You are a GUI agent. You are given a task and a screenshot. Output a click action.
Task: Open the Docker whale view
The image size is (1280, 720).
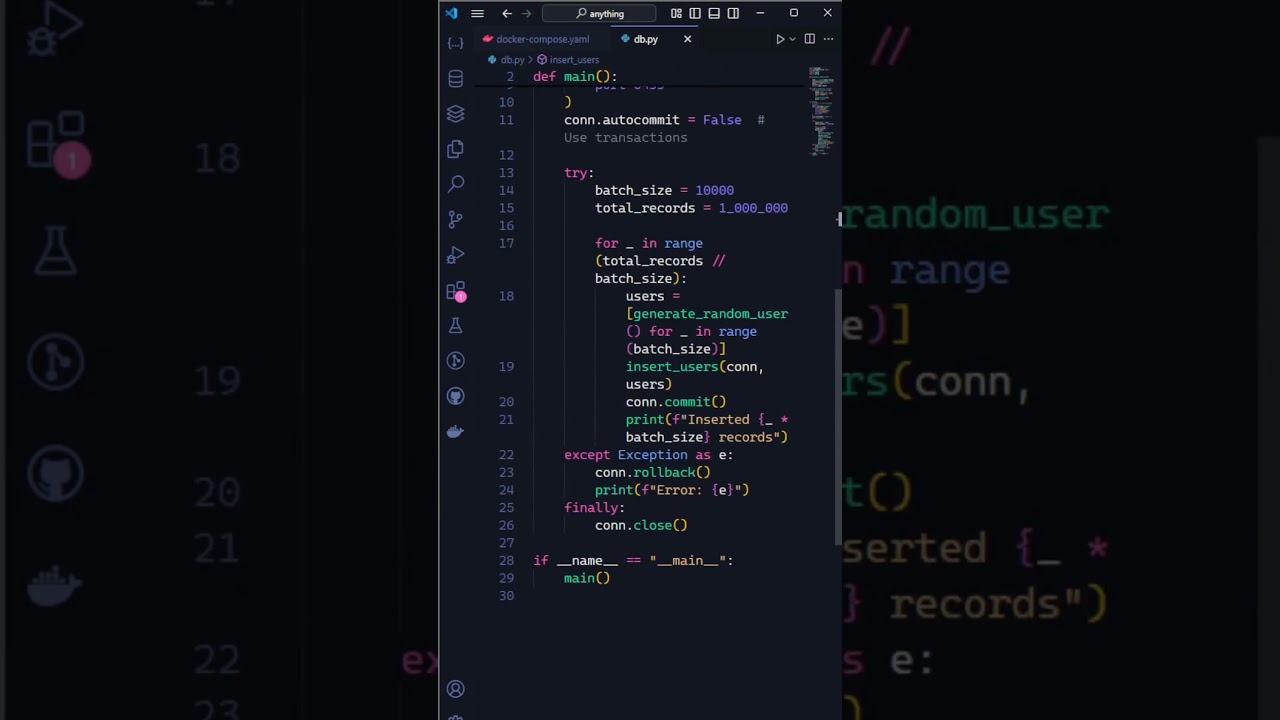(456, 431)
